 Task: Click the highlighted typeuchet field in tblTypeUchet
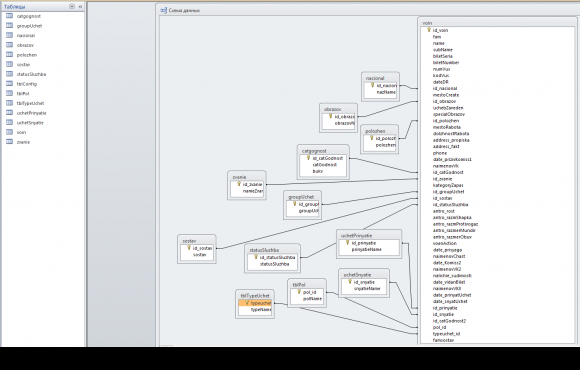(x=255, y=303)
